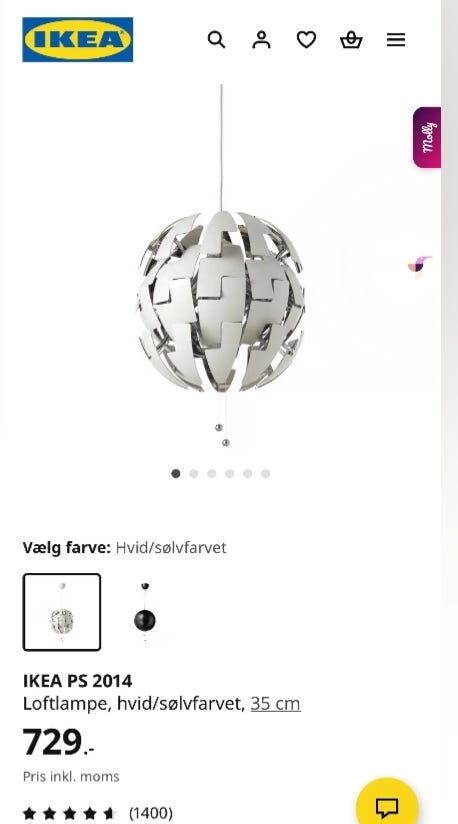458x824 pixels.
Task: Show the fourth product image dot
Action: [230, 473]
